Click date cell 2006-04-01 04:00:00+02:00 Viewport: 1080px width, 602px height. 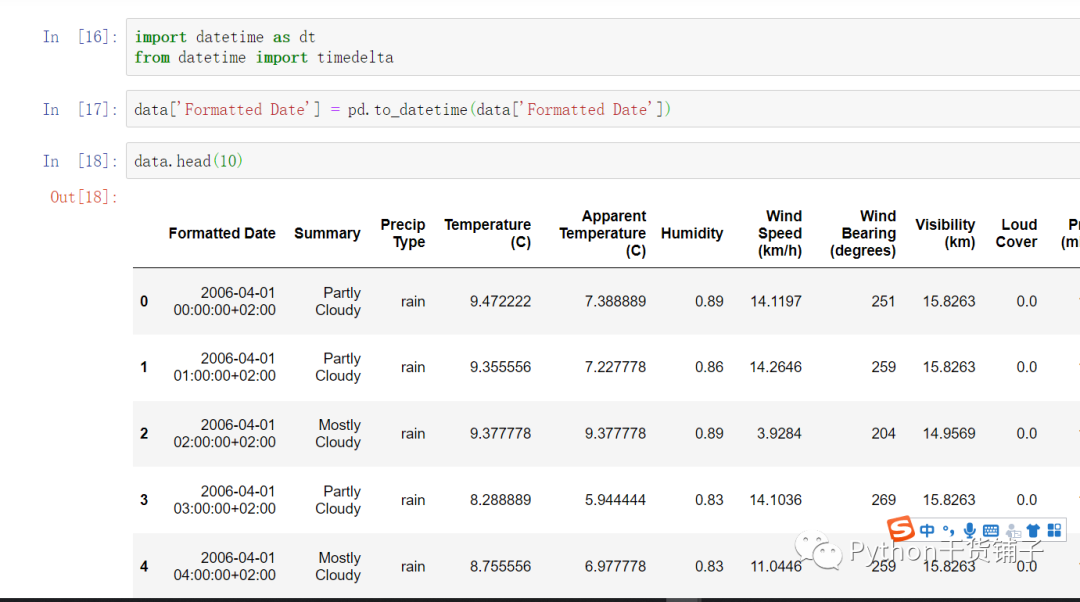(x=225, y=566)
